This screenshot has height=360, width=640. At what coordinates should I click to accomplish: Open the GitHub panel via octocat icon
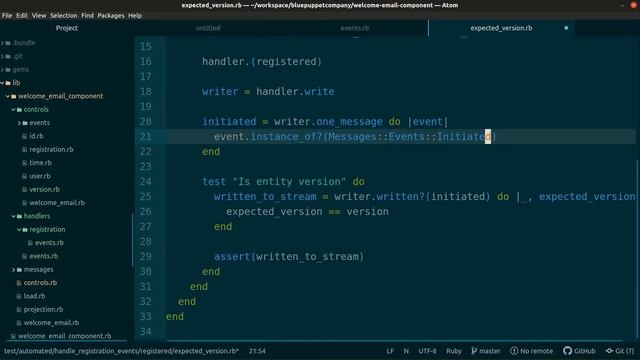[567, 351]
